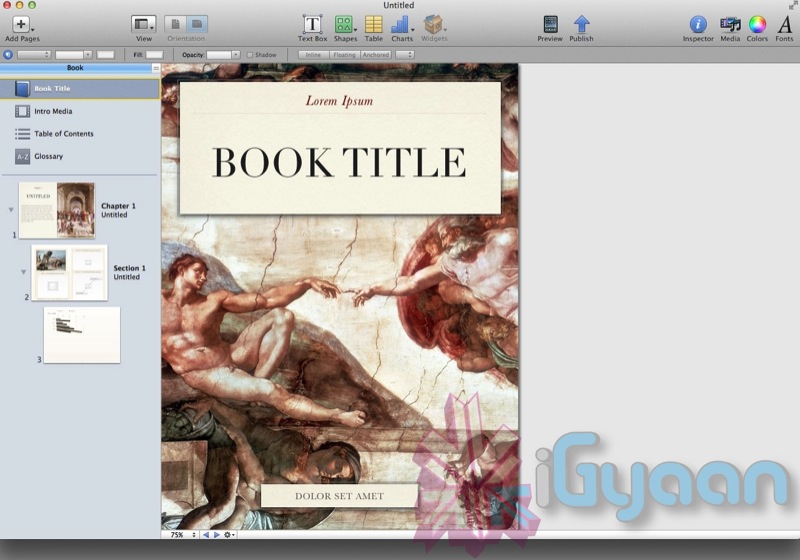The width and height of the screenshot is (800, 560).
Task: Click the Preview iPad icon
Action: 550,24
